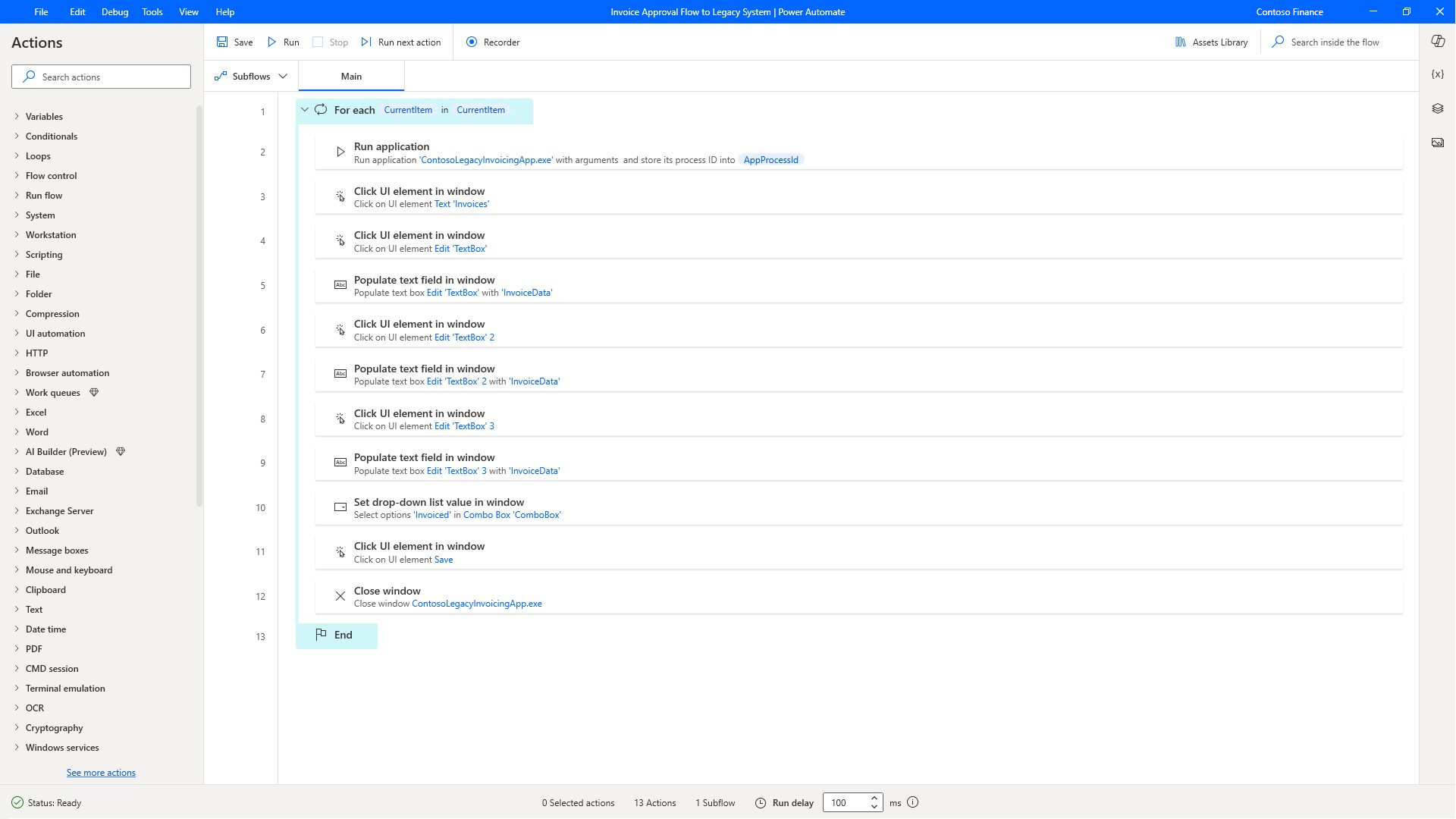
Task: Open the Debug menu
Action: tap(115, 12)
